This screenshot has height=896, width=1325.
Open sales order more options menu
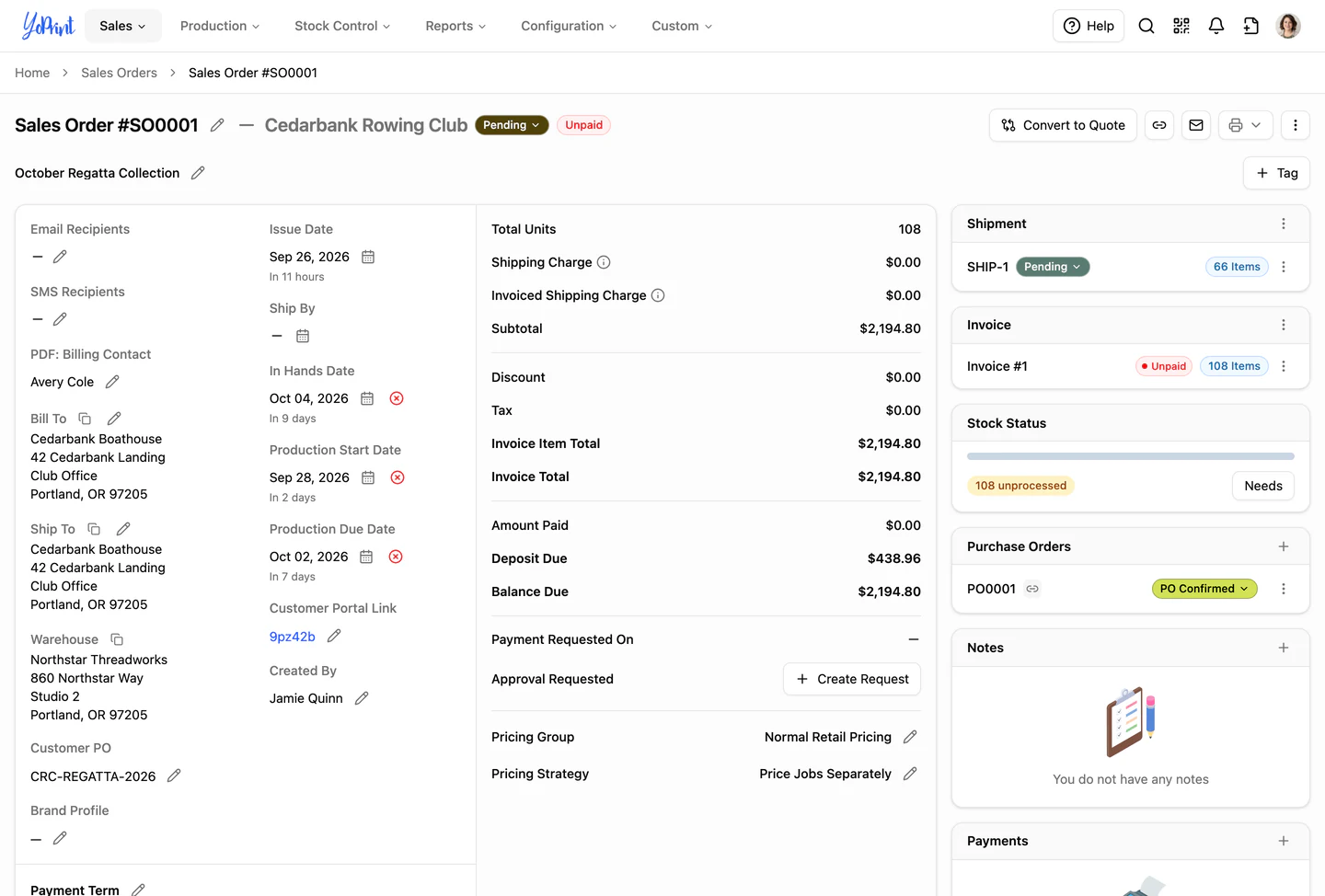[1296, 125]
